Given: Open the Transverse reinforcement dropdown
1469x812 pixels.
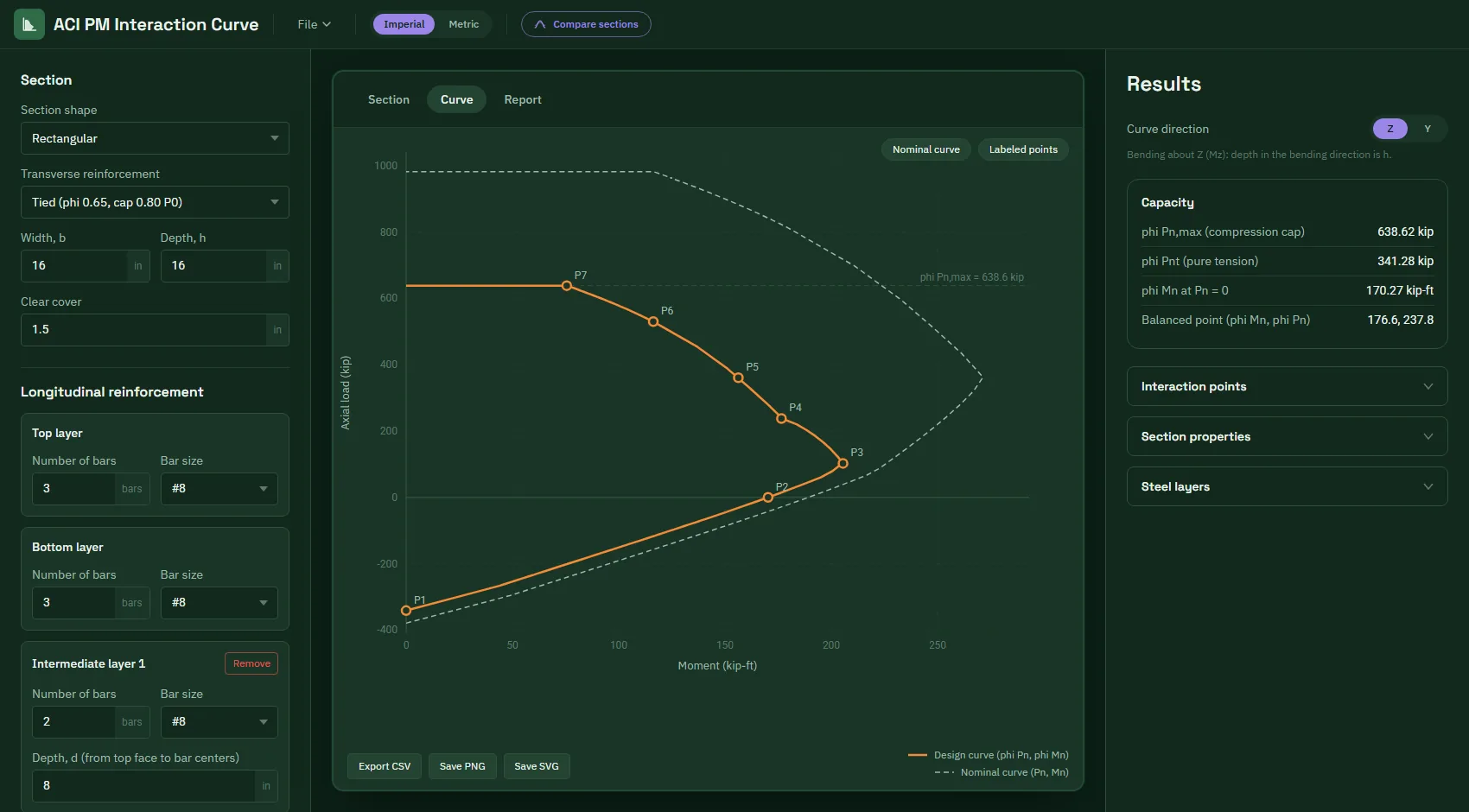Looking at the screenshot, I should 155,202.
